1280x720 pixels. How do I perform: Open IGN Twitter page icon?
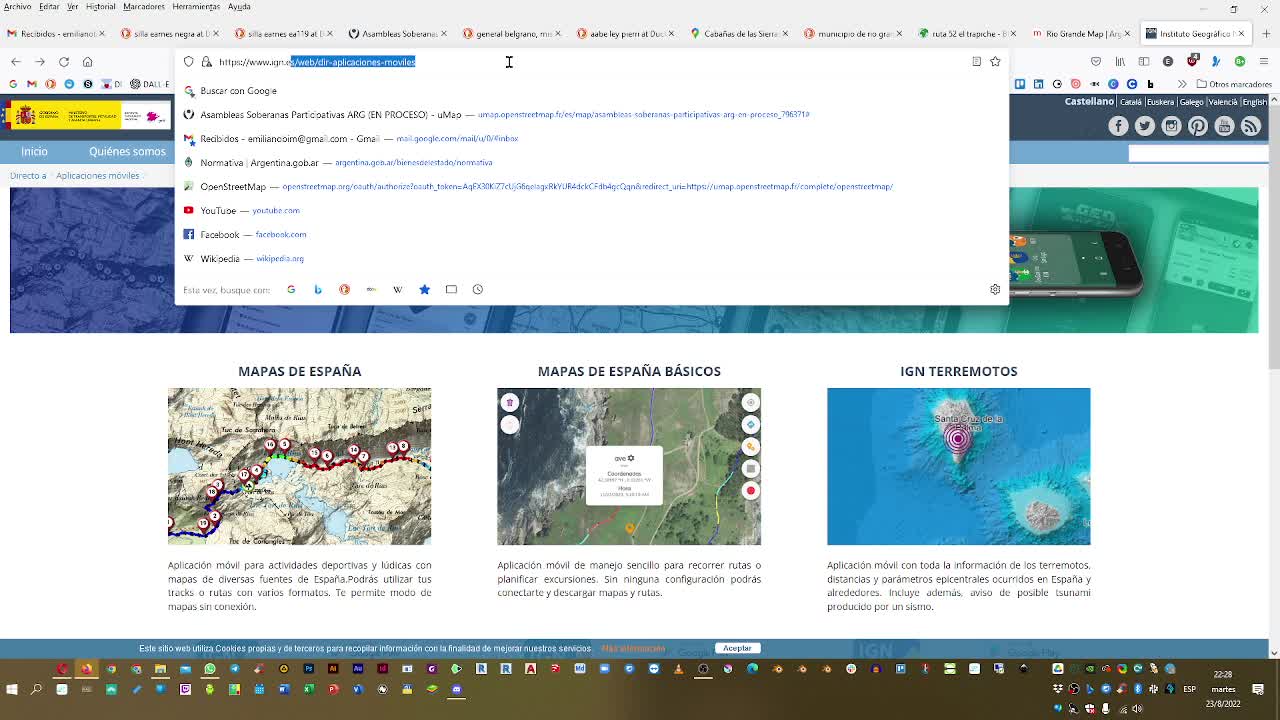tap(1145, 126)
